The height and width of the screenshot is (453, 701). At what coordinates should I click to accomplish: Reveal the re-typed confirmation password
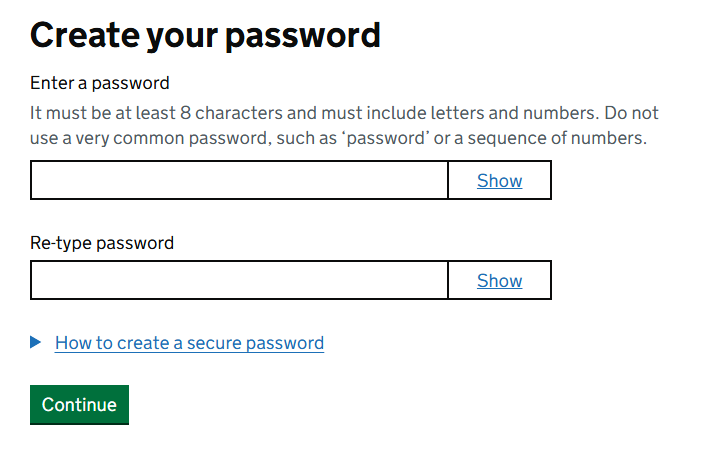tap(499, 280)
